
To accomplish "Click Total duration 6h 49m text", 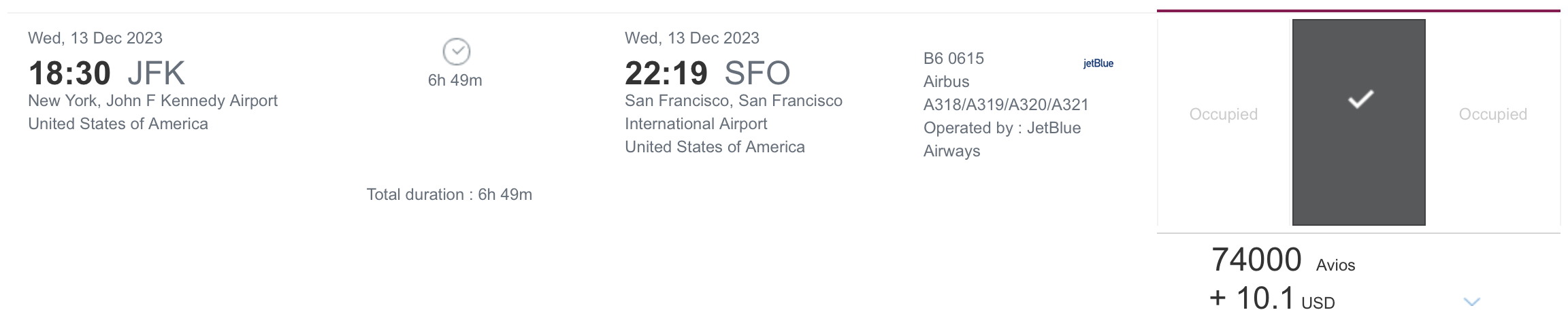I will click(x=449, y=194).
